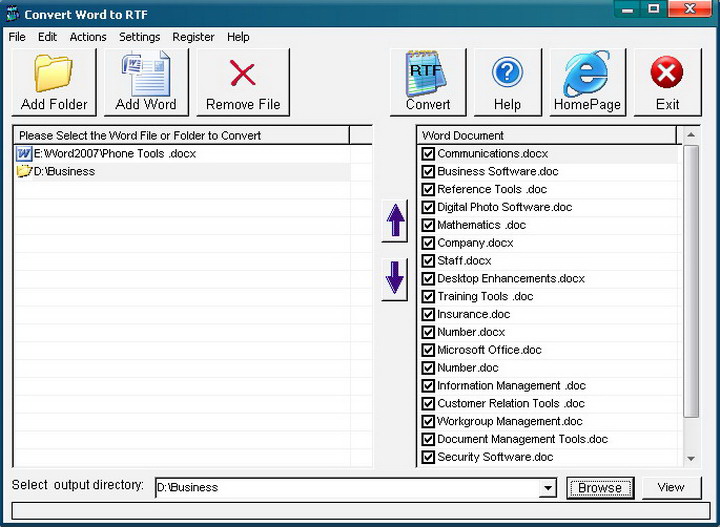Move selected document down with the purple arrow
Viewport: 720px width, 527px height.
point(395,279)
